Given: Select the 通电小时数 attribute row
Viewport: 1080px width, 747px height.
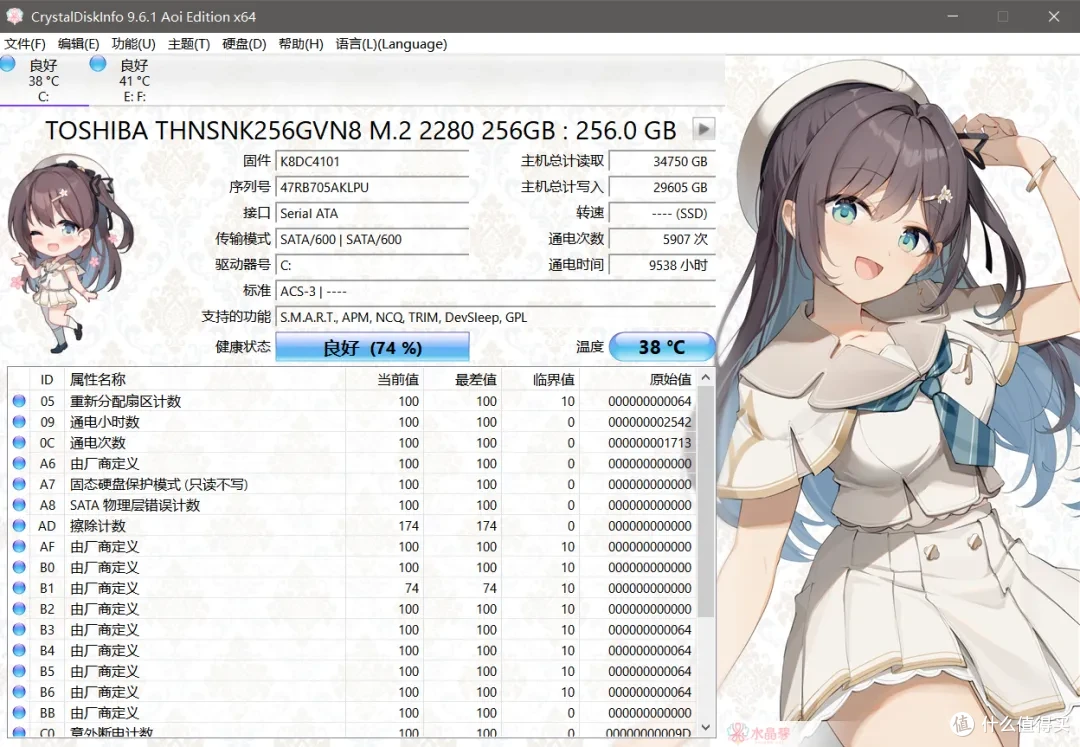Looking at the screenshot, I should [x=352, y=421].
